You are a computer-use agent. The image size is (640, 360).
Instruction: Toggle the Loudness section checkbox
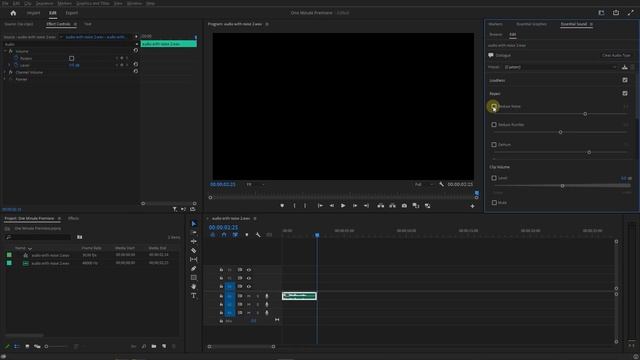point(625,80)
